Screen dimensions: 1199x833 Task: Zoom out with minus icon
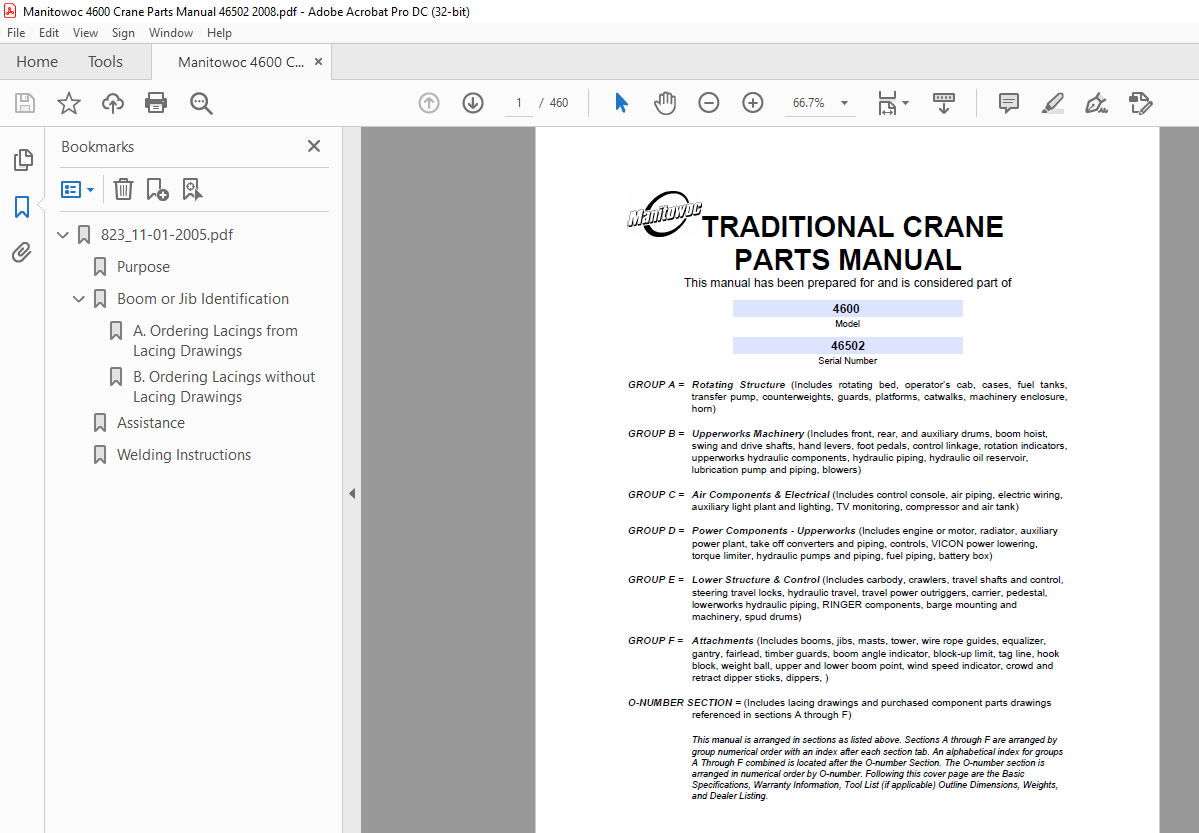click(709, 102)
